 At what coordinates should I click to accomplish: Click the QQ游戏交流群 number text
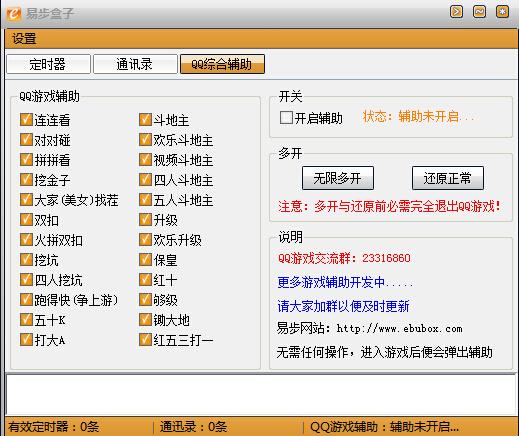click(344, 258)
